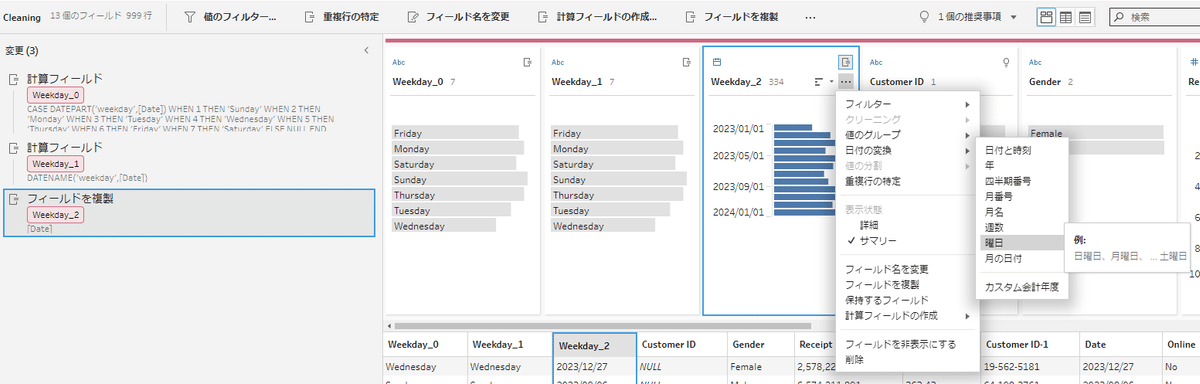Image resolution: width=1200 pixels, height=384 pixels.
Task: Click the Weekday_1 Abc data type icon
Action: pyautogui.click(x=558, y=62)
